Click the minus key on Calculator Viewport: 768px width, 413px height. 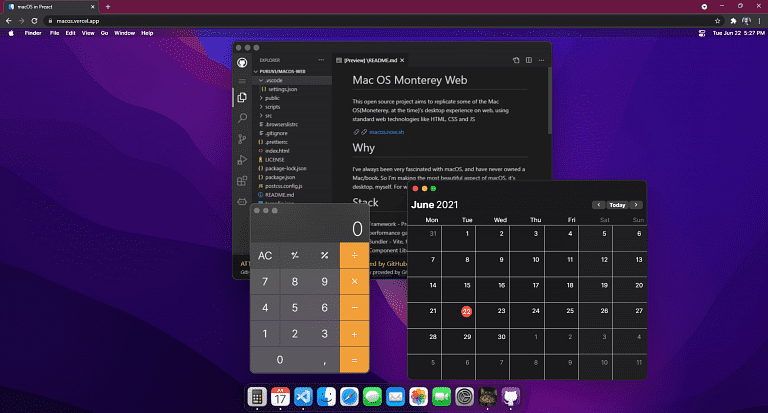tap(354, 308)
